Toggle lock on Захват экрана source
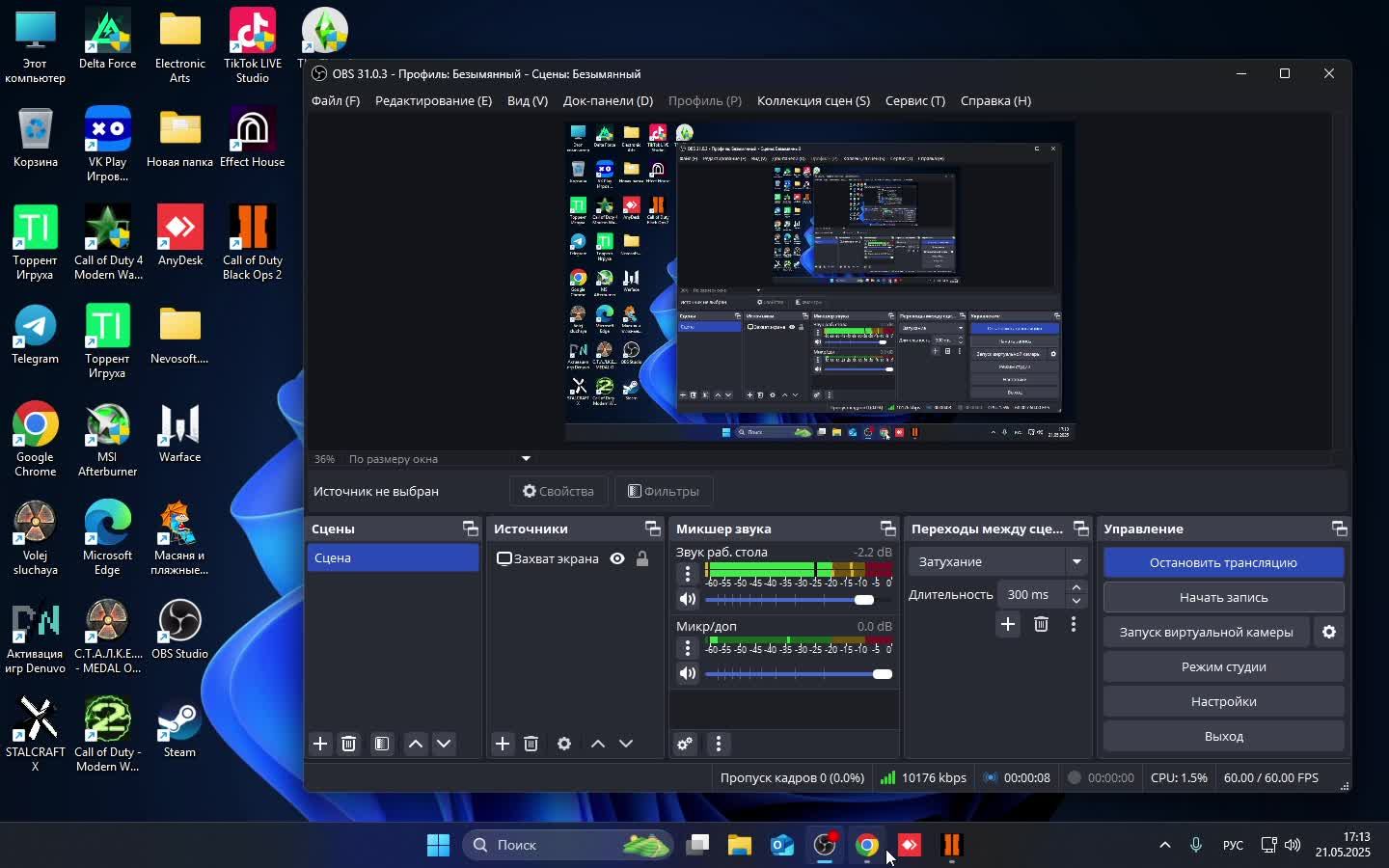 coord(642,558)
